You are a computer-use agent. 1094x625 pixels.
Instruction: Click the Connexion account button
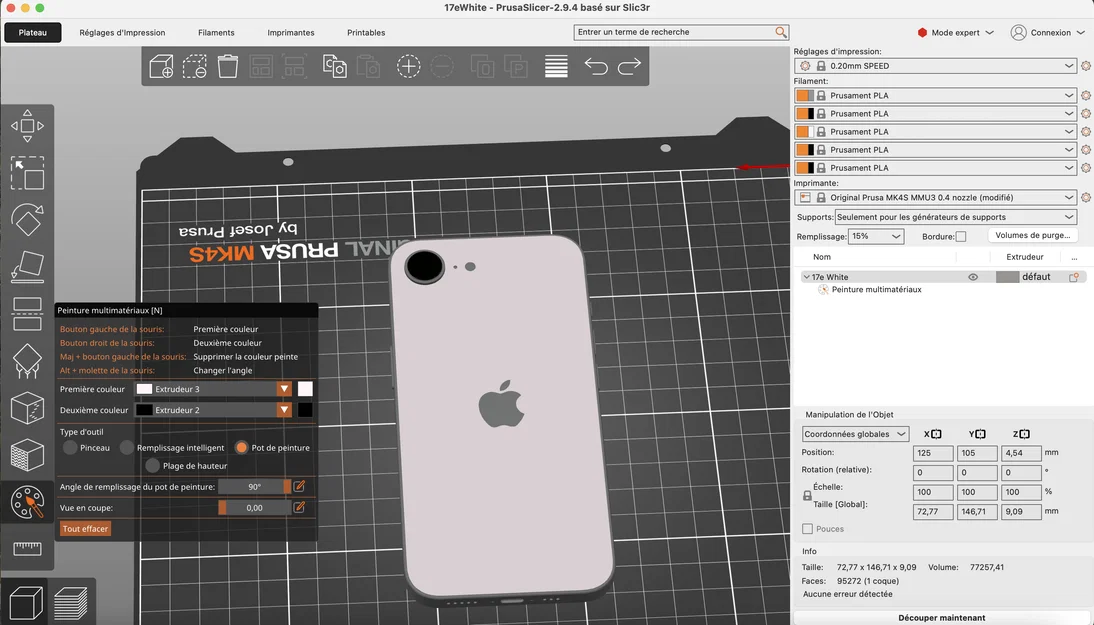click(x=1048, y=33)
